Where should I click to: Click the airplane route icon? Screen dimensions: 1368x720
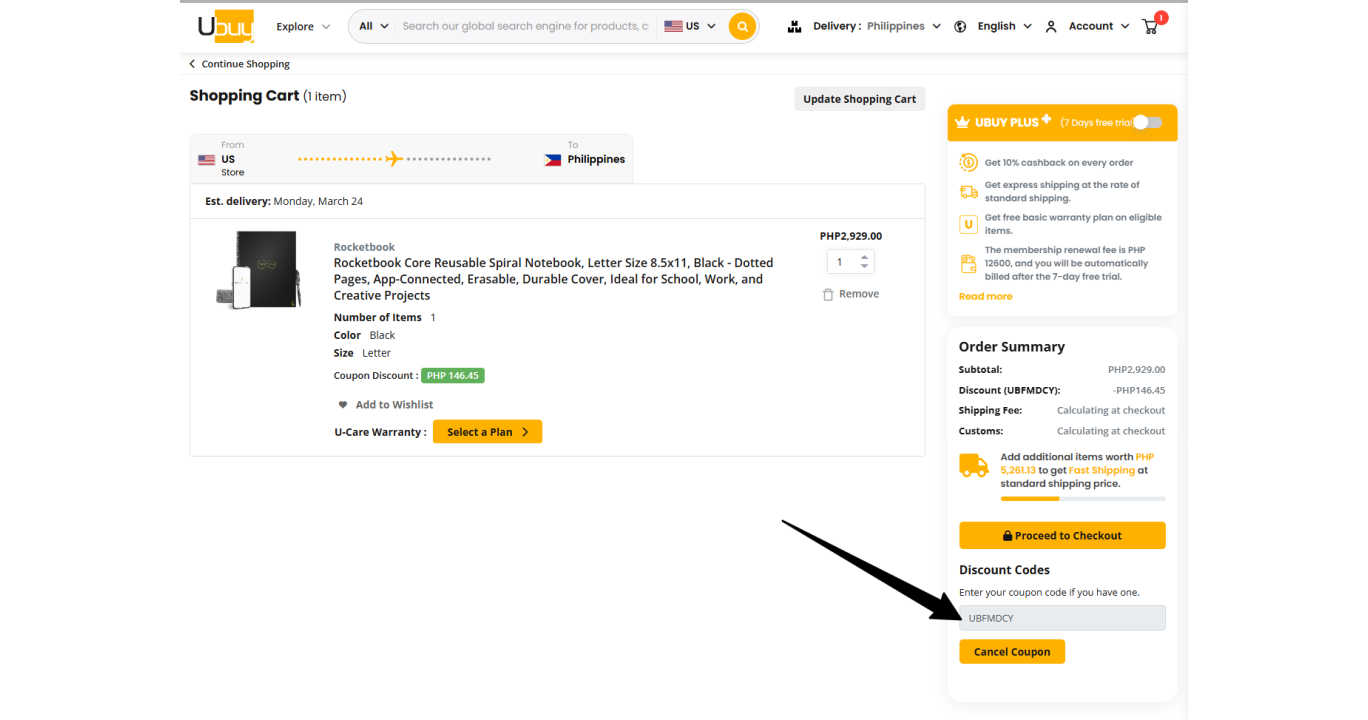(x=394, y=159)
